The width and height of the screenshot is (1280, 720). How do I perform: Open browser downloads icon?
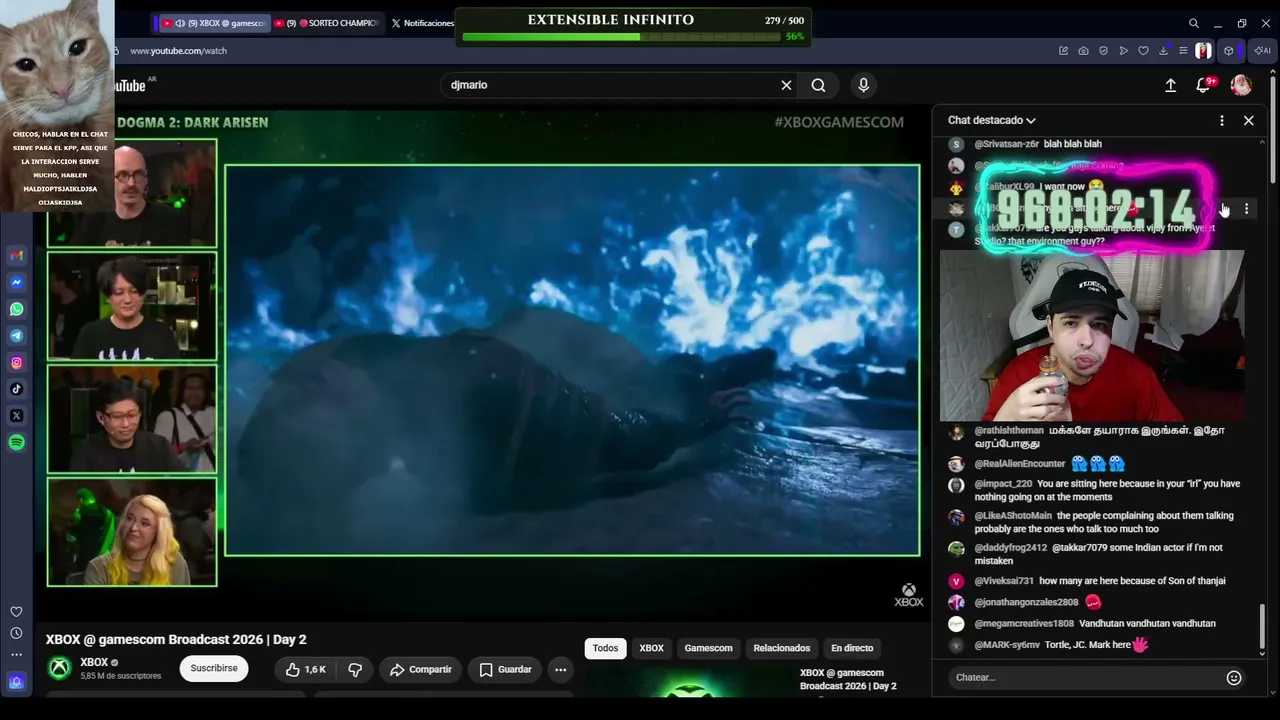pyautogui.click(x=1163, y=51)
